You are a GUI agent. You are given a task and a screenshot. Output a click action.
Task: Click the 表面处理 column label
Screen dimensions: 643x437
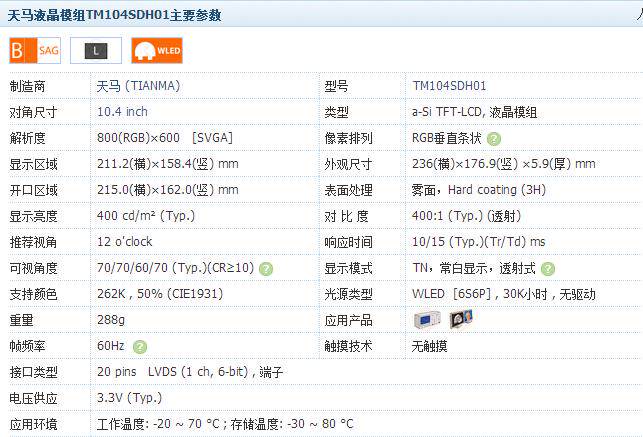tap(348, 190)
